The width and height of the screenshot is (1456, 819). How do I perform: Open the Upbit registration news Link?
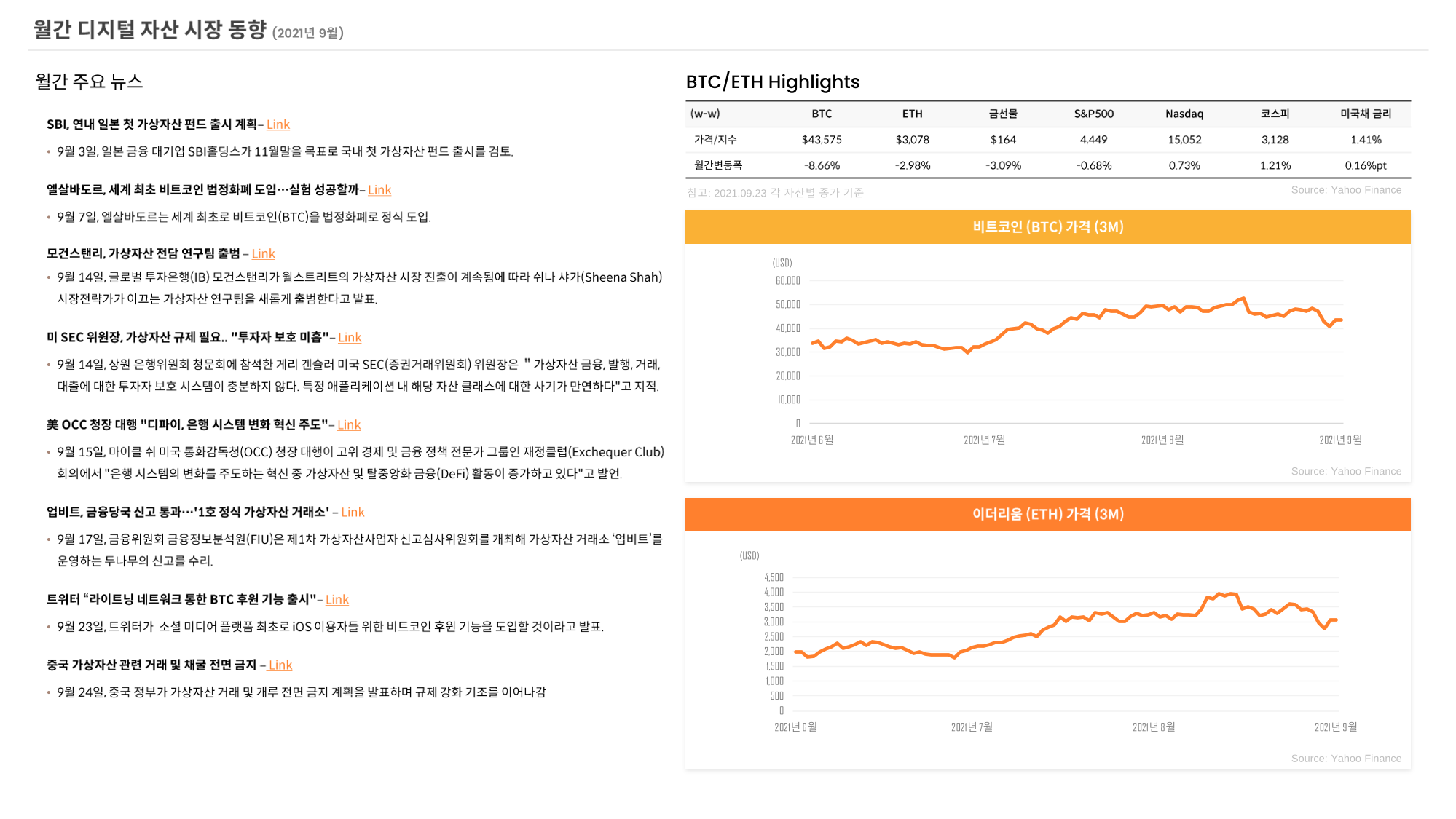pos(353,513)
